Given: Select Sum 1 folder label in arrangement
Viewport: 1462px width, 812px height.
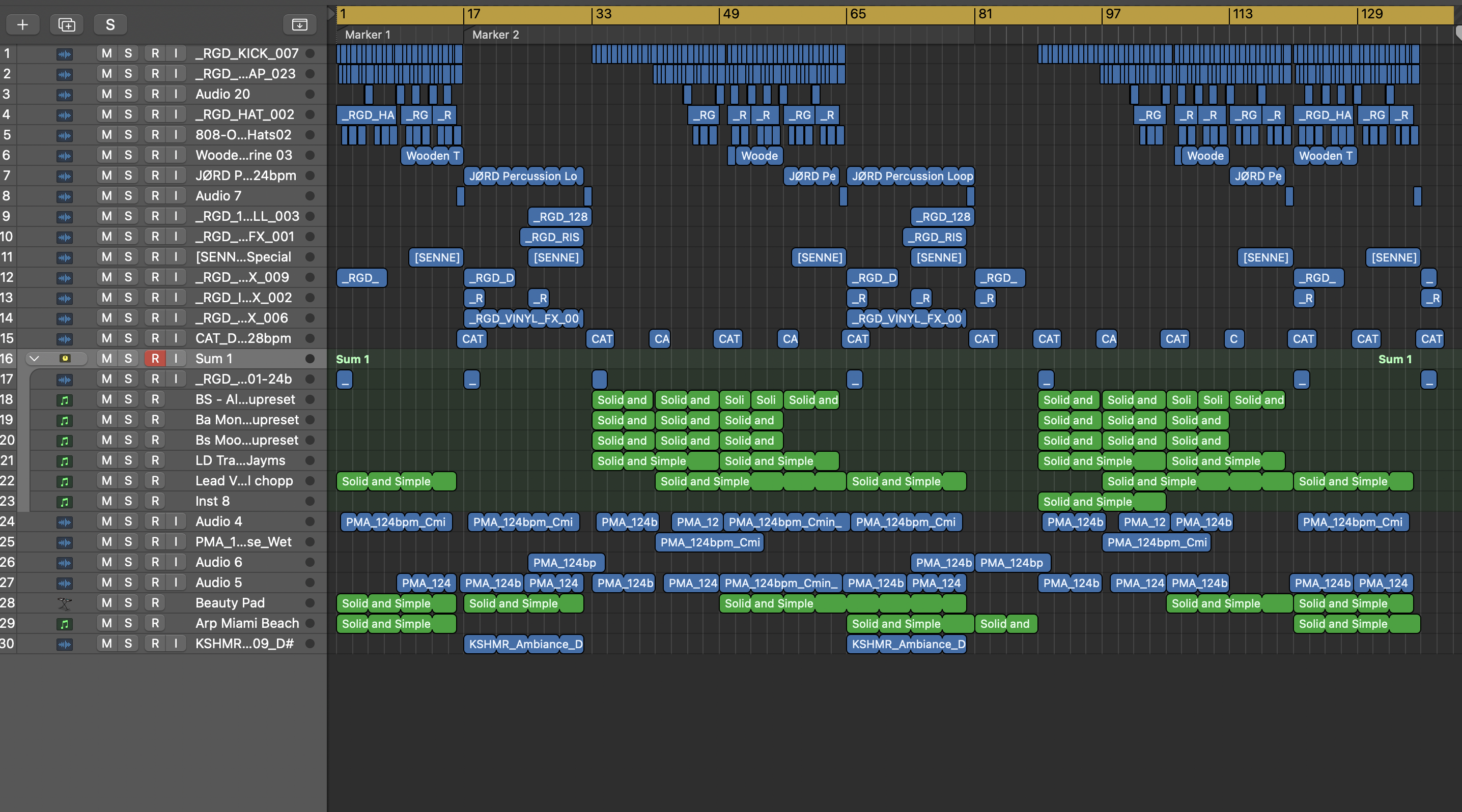Looking at the screenshot, I should (352, 359).
